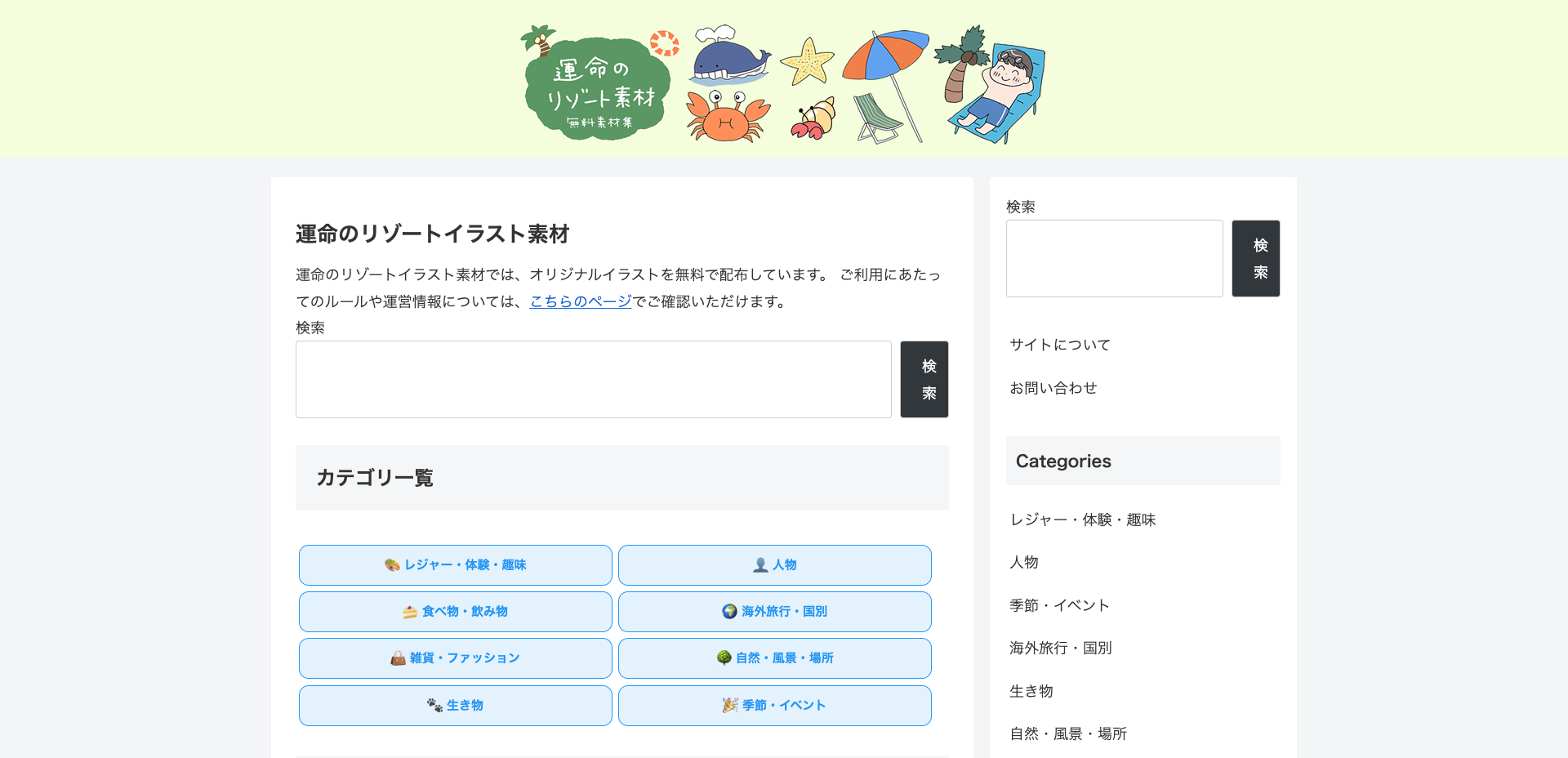Focus the main content search field

tap(593, 380)
